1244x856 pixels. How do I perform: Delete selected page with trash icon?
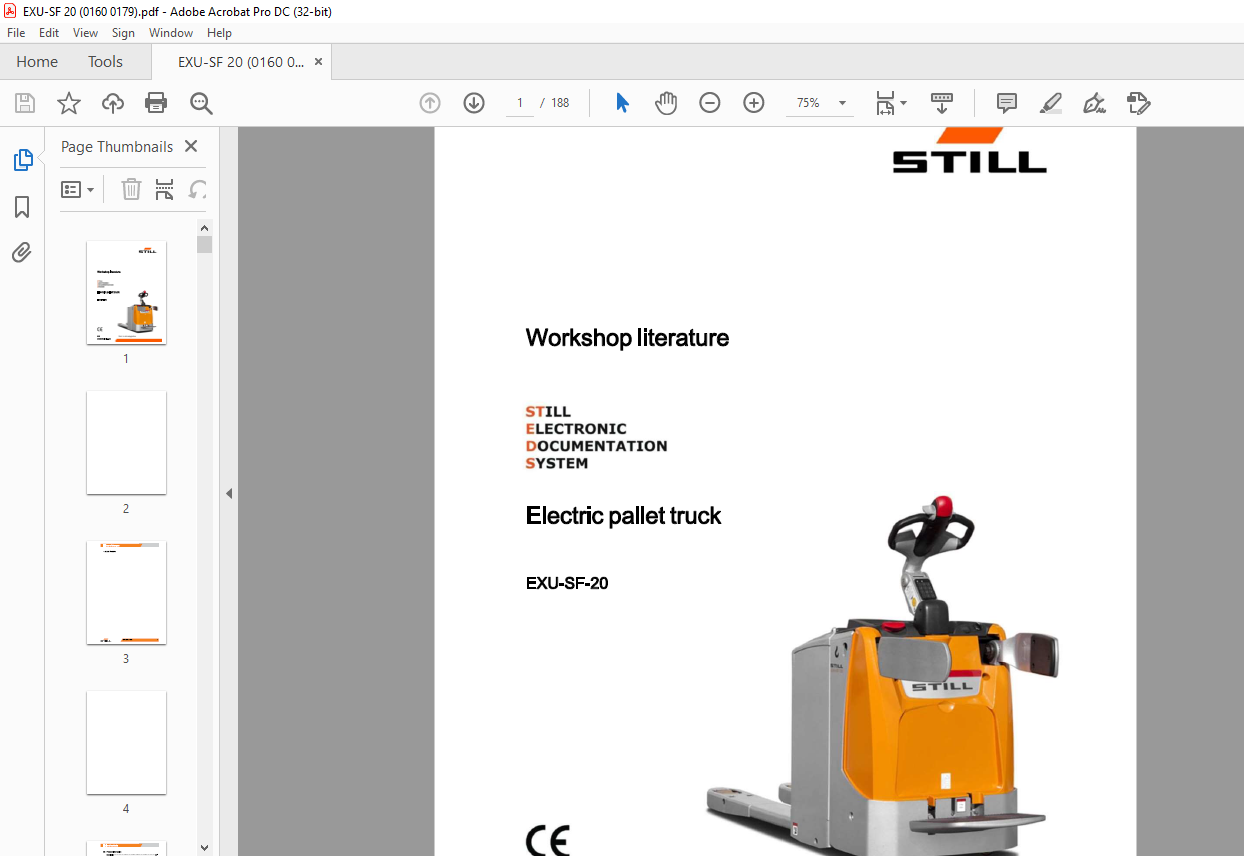[x=131, y=189]
